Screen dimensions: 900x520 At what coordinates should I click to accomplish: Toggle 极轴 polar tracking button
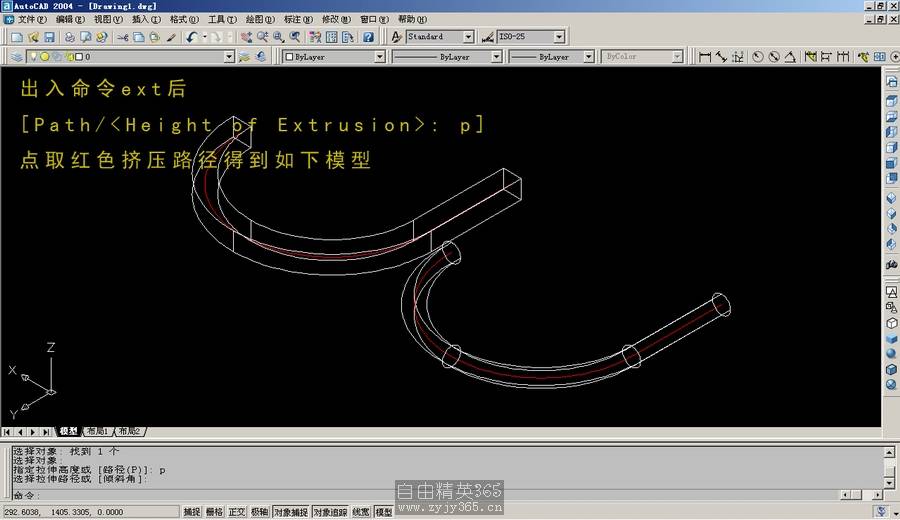pos(259,512)
